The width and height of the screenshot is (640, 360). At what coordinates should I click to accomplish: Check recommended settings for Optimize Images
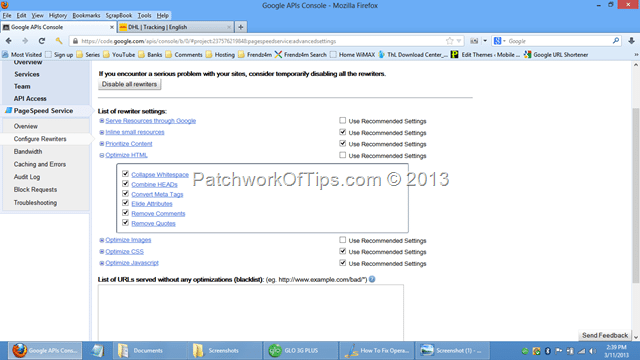342,240
